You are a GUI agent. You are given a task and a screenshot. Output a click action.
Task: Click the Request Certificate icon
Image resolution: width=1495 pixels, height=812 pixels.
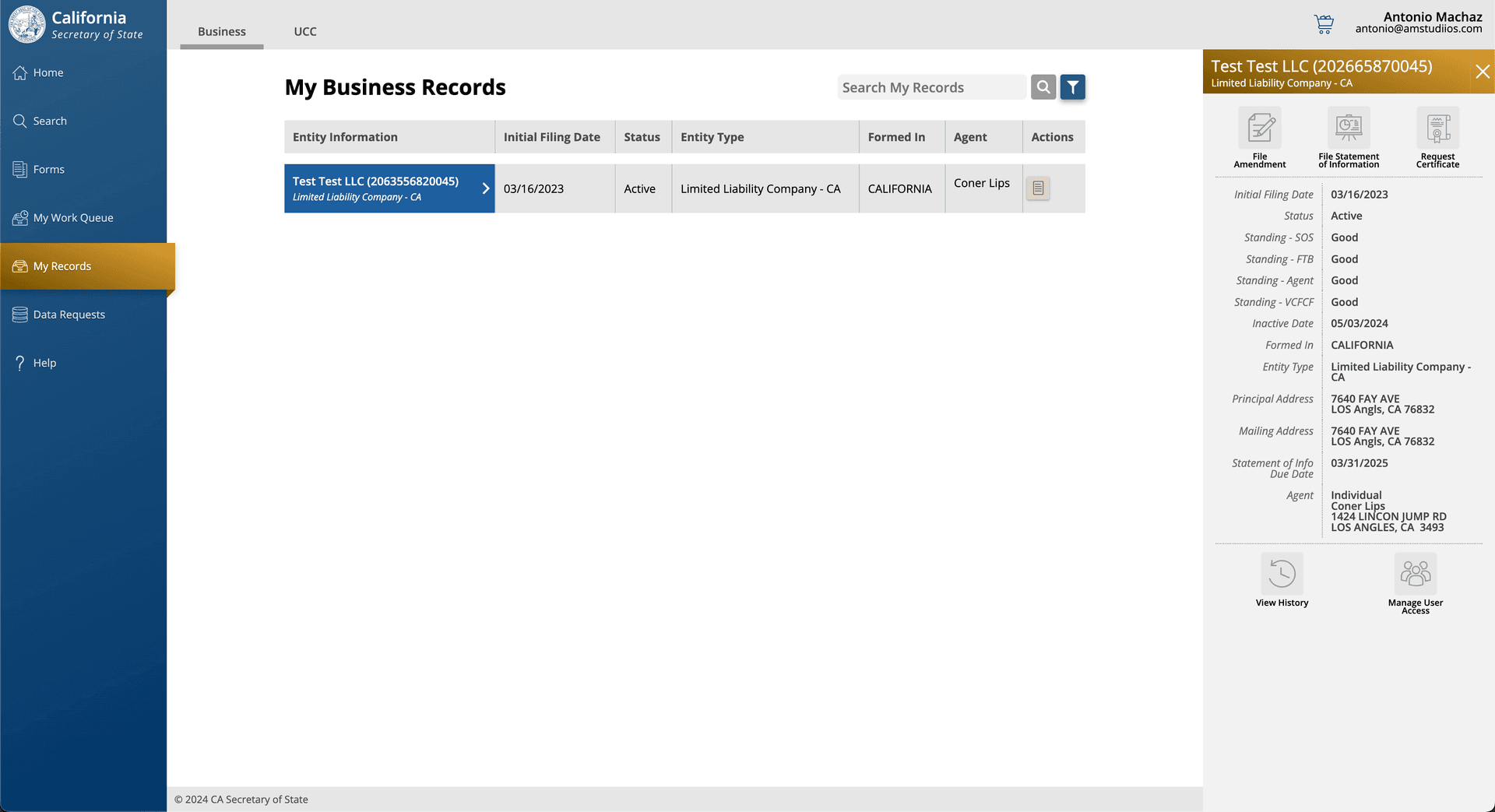click(x=1437, y=128)
